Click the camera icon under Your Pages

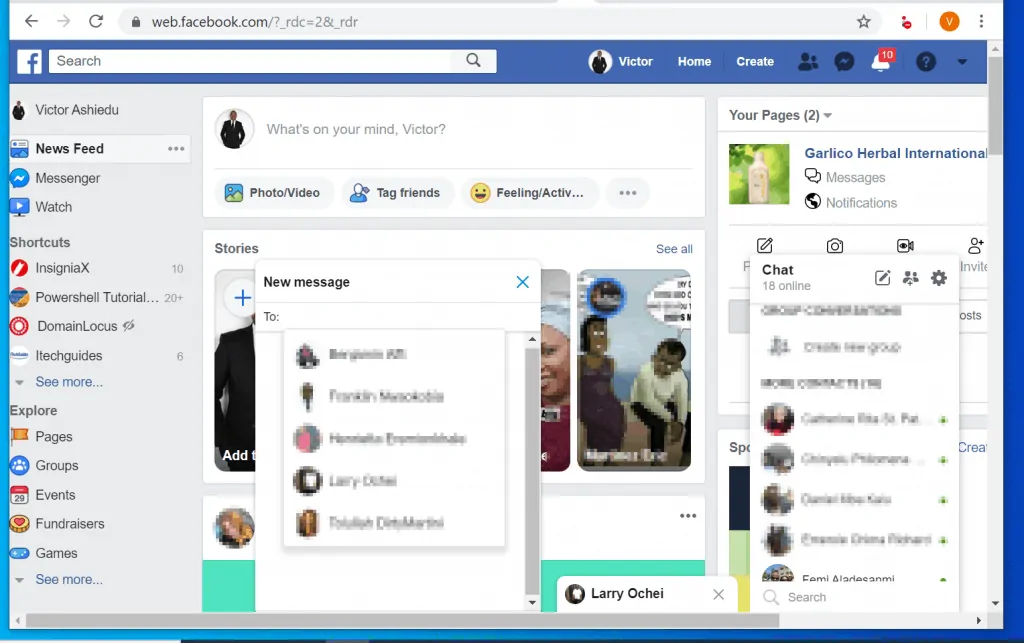(x=835, y=245)
